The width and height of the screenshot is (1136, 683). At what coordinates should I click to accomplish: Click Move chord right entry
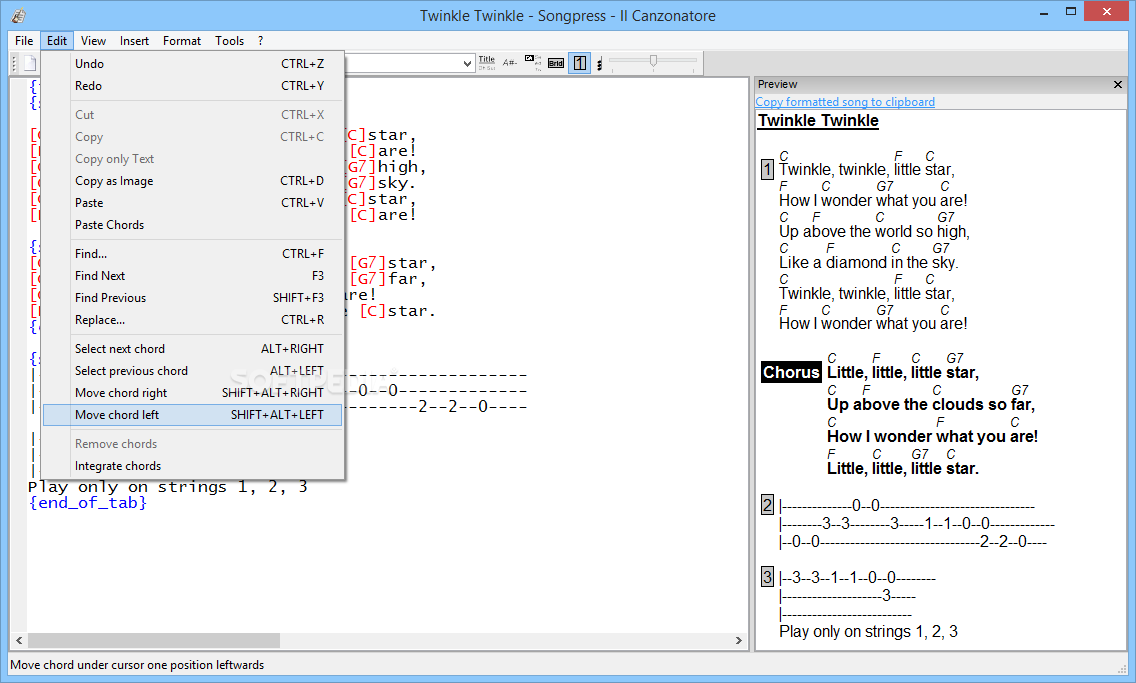(x=193, y=393)
